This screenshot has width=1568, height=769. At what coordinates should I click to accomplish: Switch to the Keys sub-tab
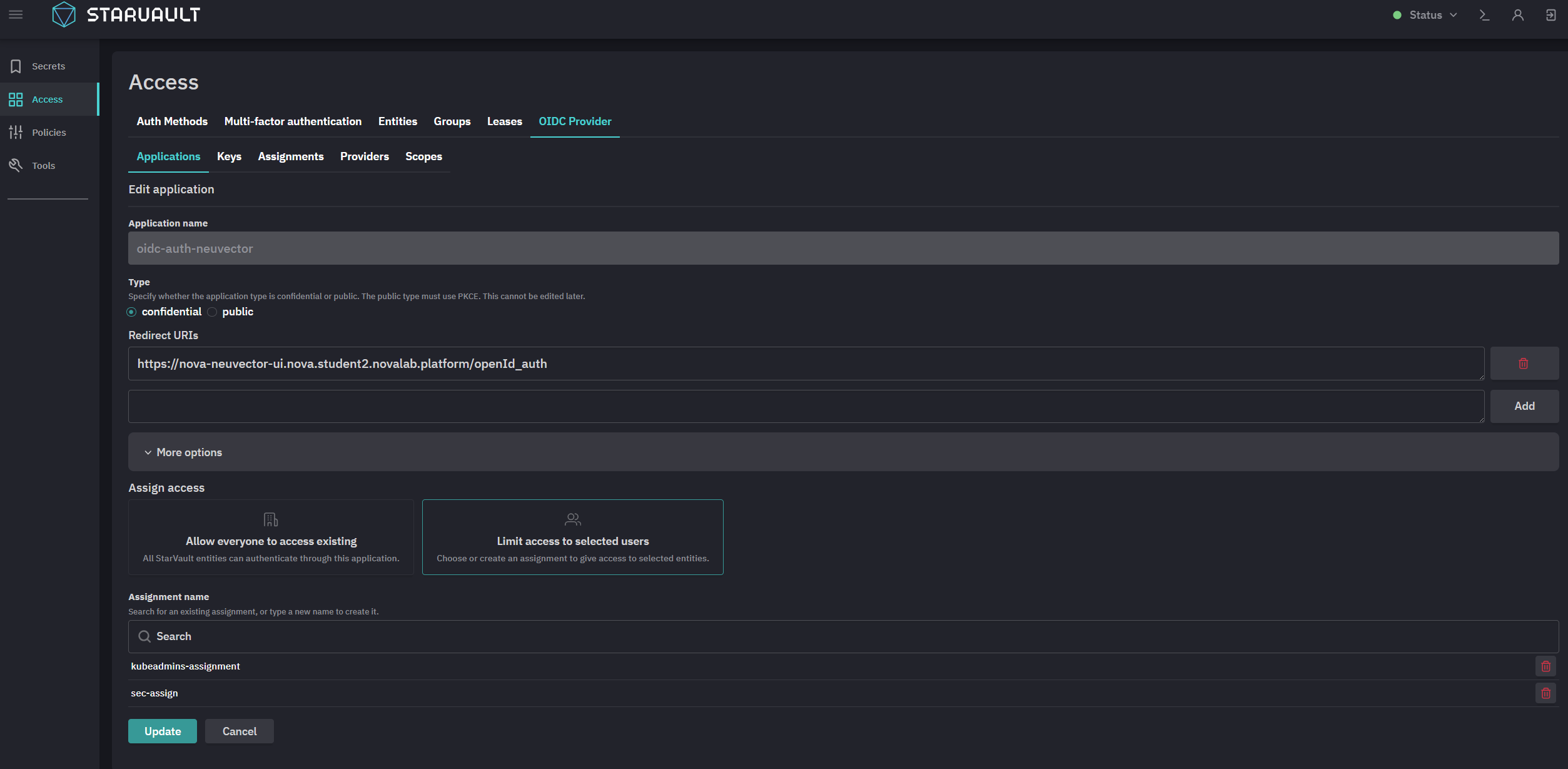pyautogui.click(x=229, y=156)
